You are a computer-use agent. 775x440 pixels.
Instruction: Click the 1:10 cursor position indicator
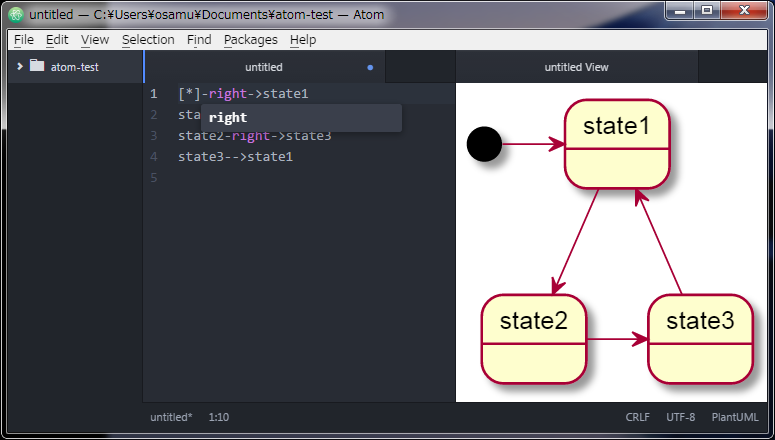pyautogui.click(x=219, y=417)
